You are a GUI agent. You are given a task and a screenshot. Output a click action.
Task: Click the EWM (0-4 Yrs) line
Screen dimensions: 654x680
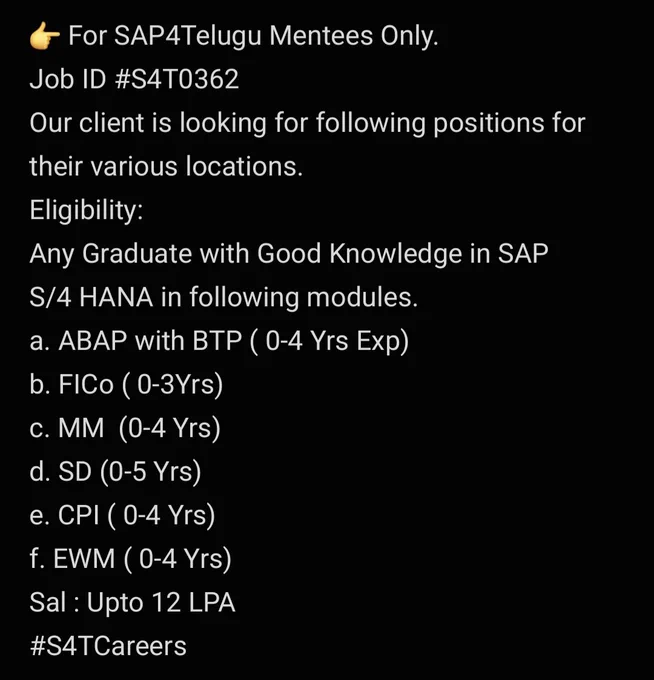[x=131, y=559]
